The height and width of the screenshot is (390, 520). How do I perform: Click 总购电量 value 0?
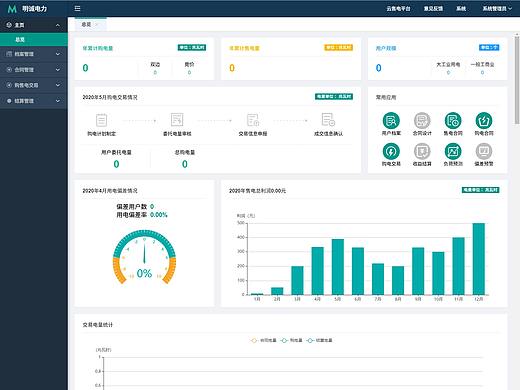pyautogui.click(x=185, y=164)
